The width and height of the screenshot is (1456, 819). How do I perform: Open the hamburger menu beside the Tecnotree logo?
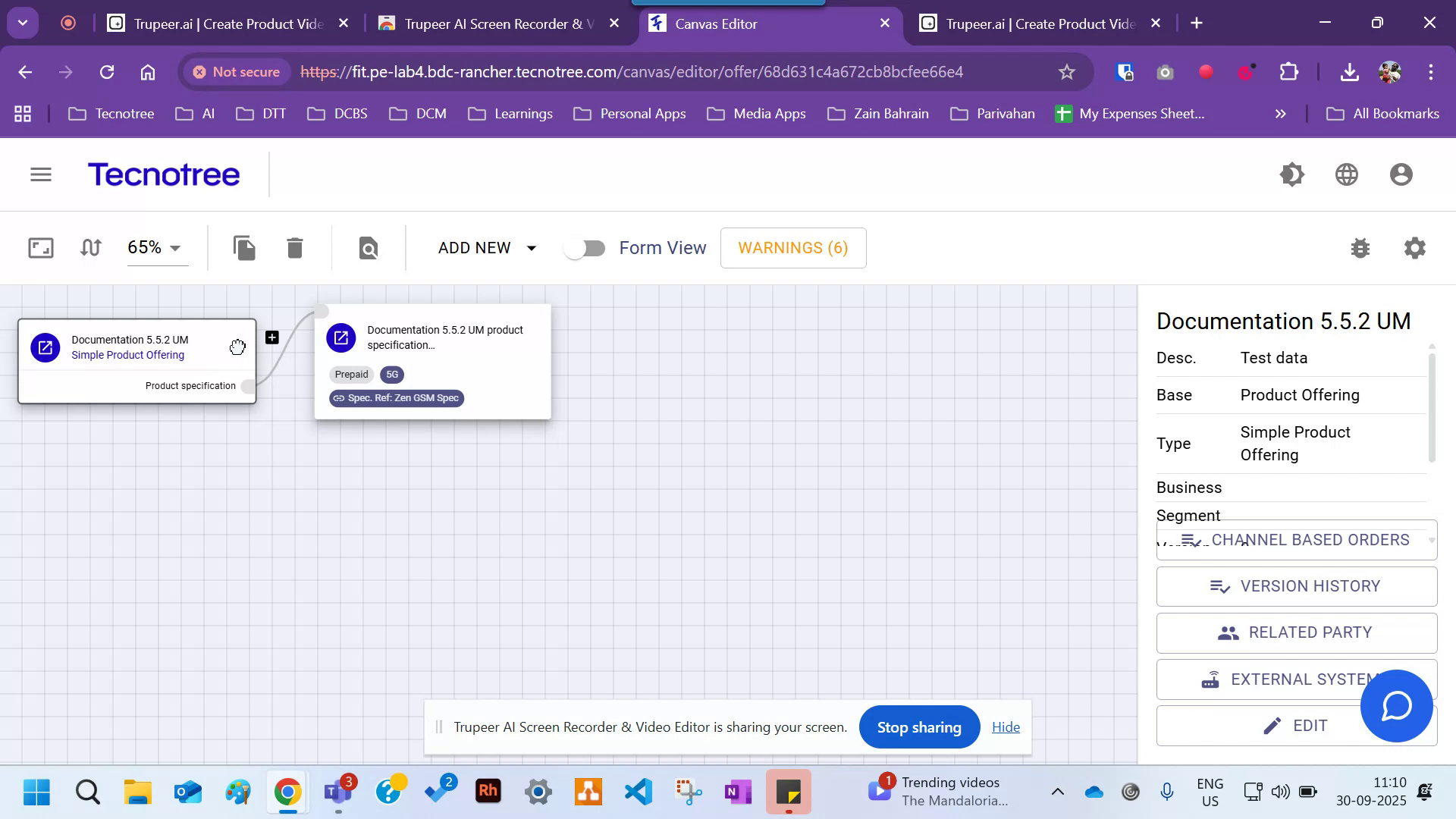pyautogui.click(x=40, y=174)
